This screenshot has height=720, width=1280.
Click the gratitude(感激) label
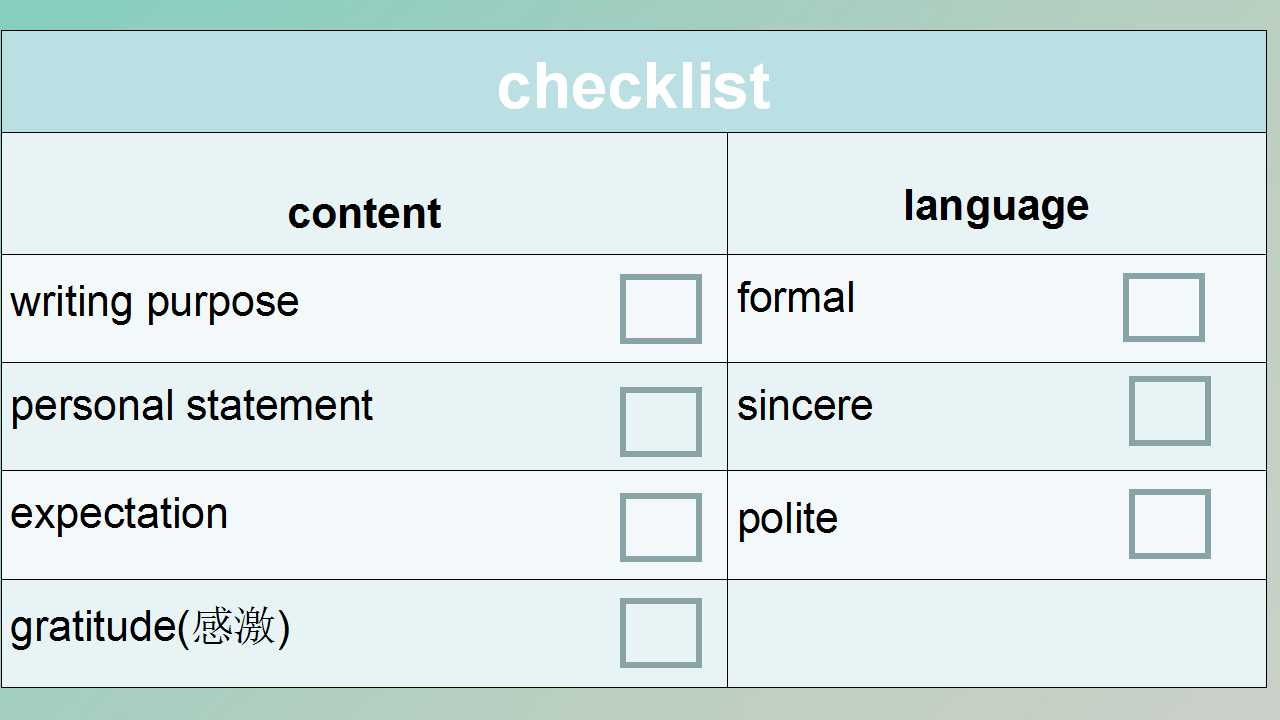[150, 628]
